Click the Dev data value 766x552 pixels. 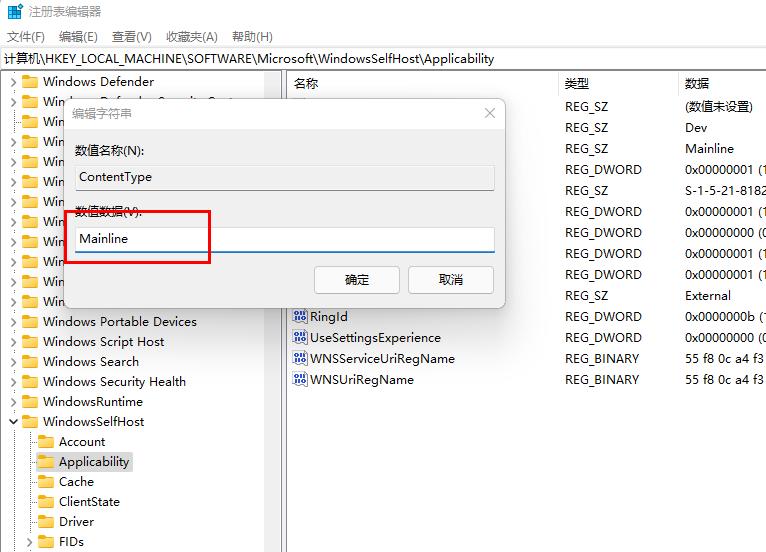(696, 128)
